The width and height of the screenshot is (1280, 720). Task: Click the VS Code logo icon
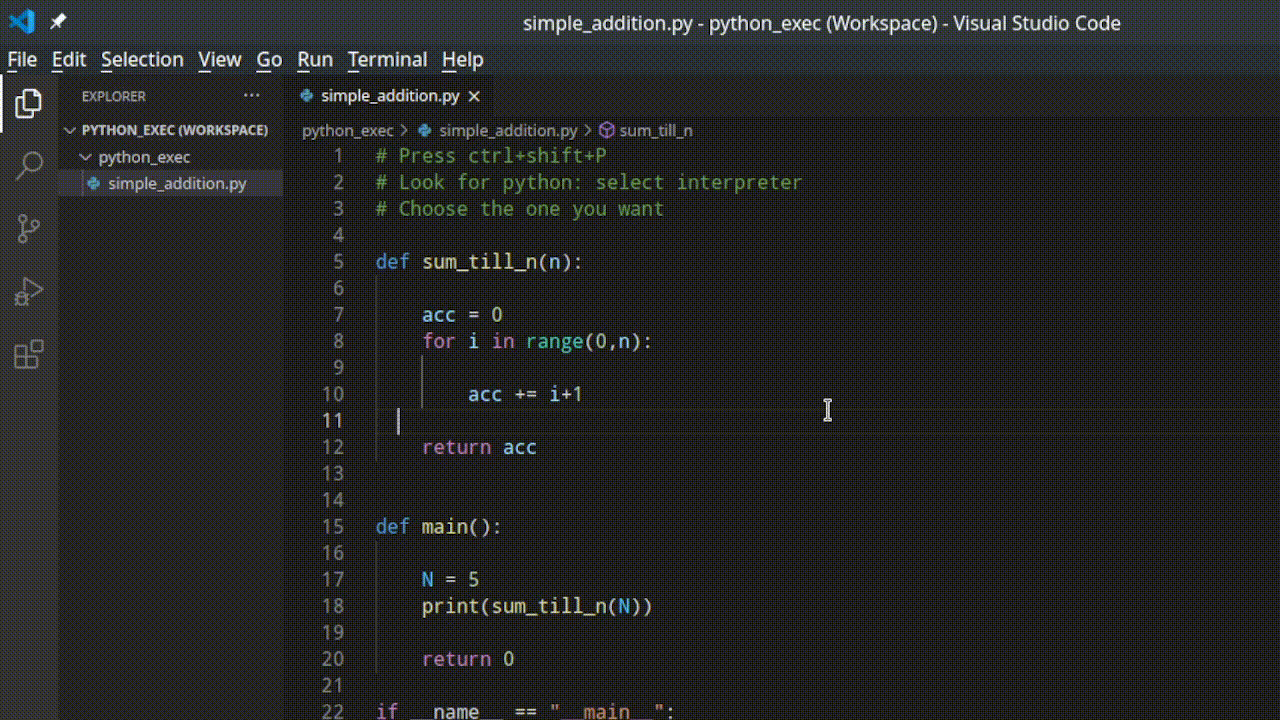21,21
